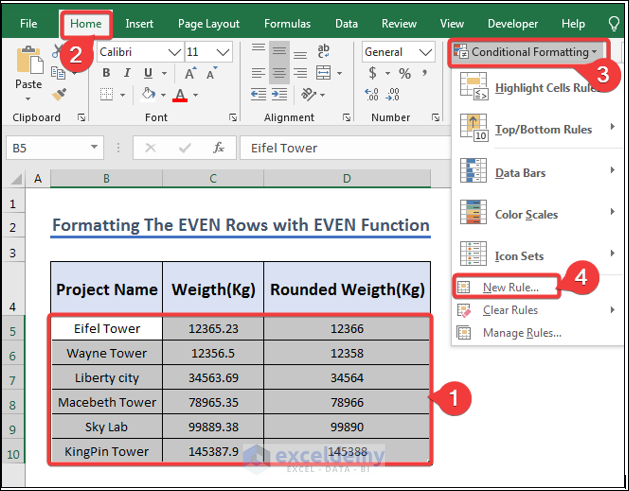Toggle Wrap Text icon
This screenshot has width=629, height=491.
click(323, 51)
